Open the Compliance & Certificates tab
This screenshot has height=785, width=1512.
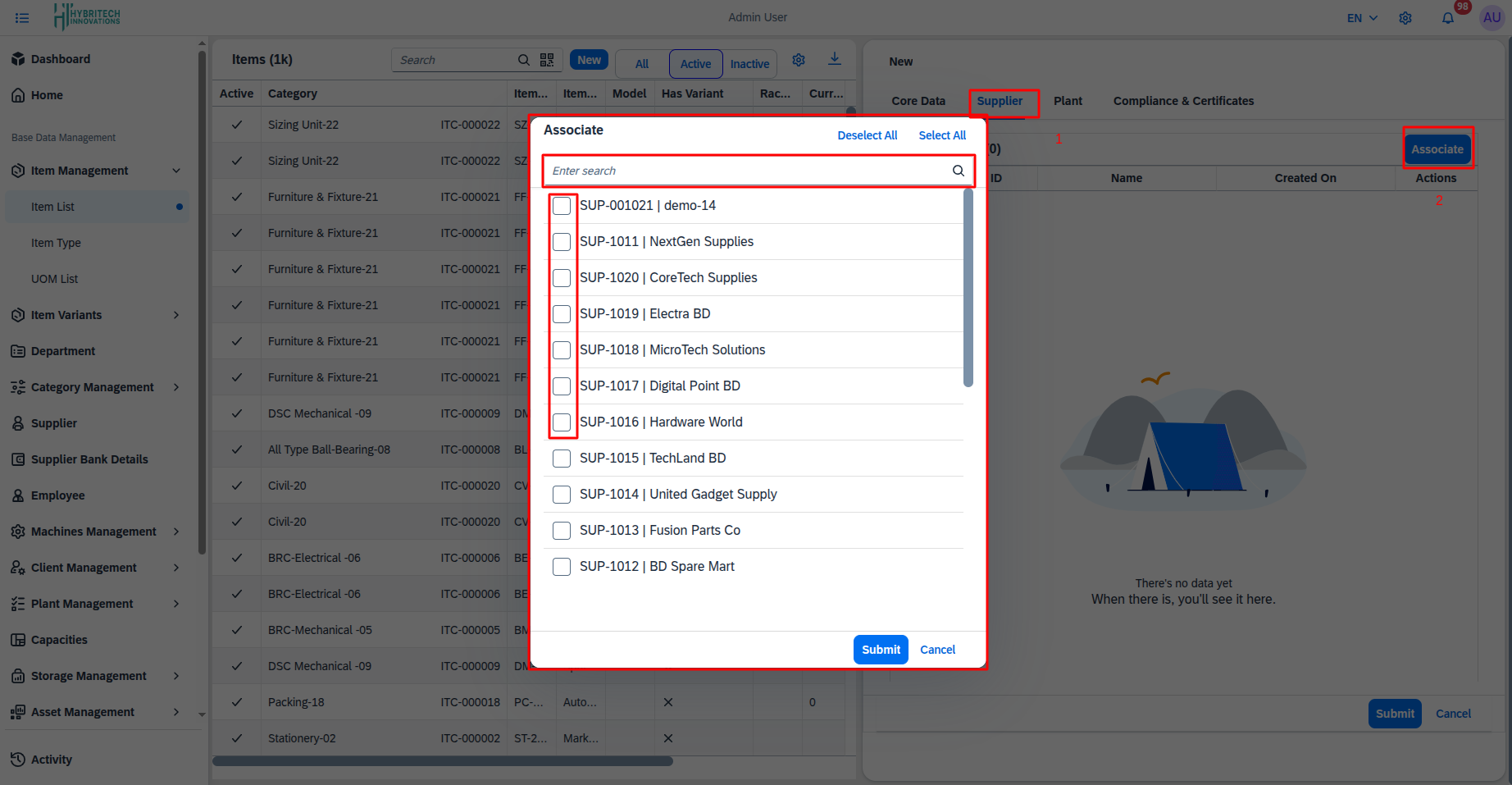1183,101
